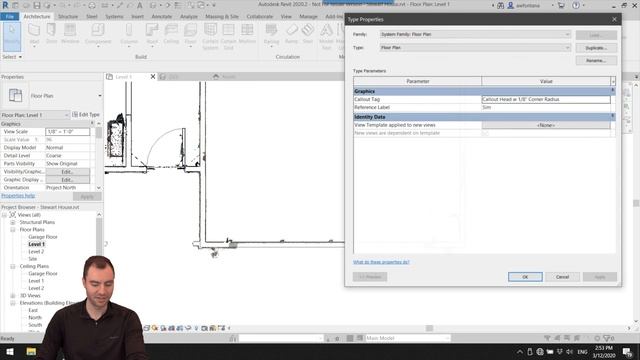Open the Manage ribbon tab
Image resolution: width=640 pixels, height=360 pixels.
pyautogui.click(x=308, y=16)
